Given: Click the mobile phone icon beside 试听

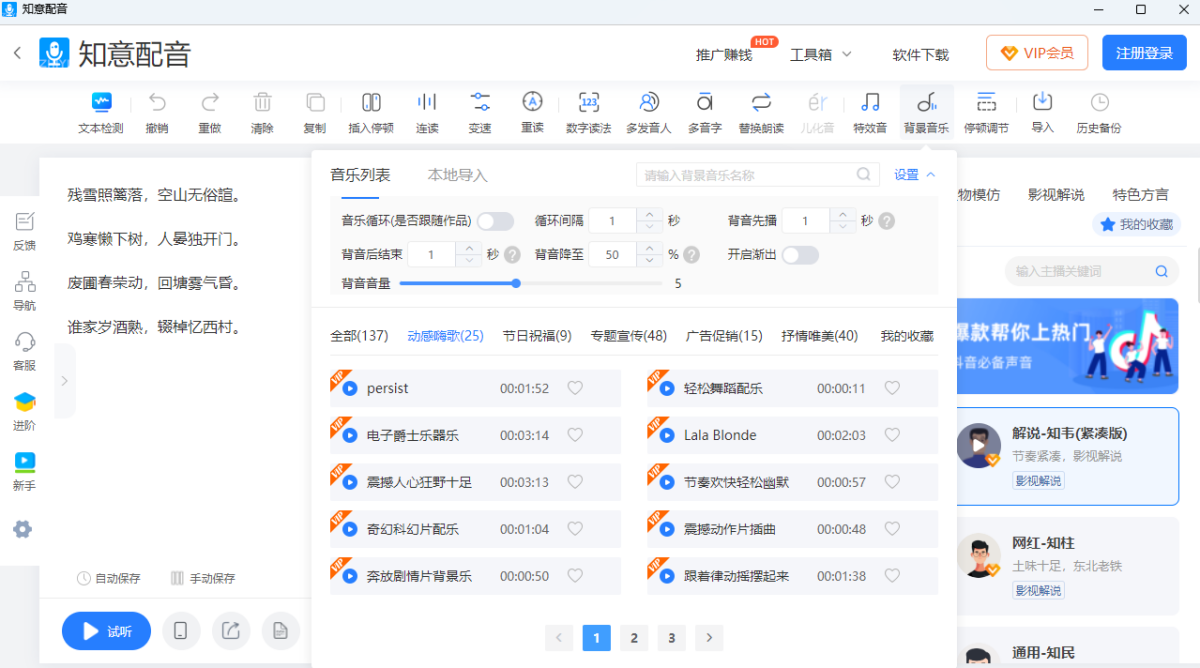Looking at the screenshot, I should [181, 631].
